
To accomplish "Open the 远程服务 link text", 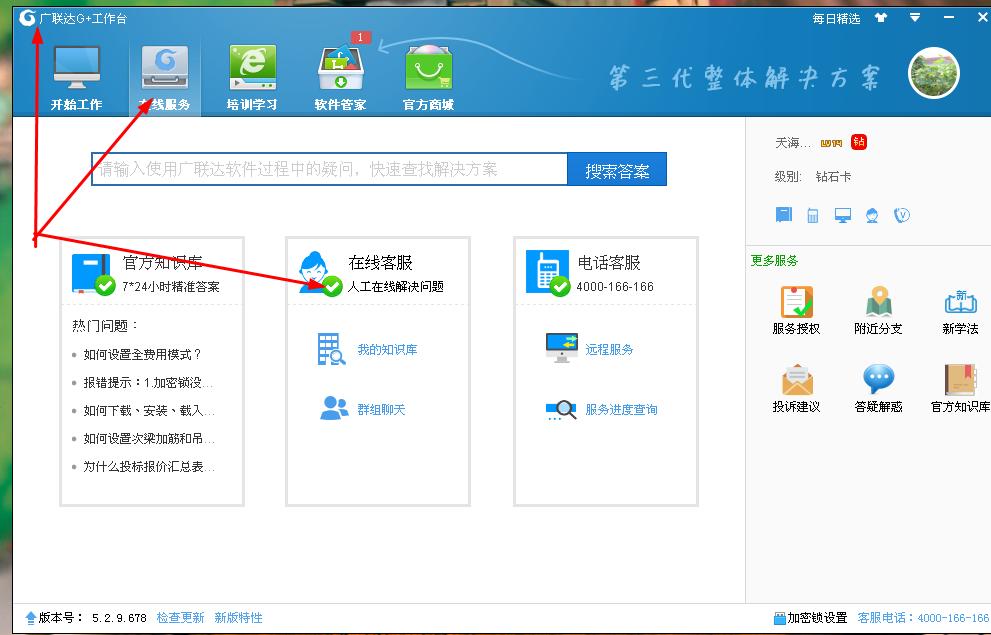I will [x=609, y=349].
